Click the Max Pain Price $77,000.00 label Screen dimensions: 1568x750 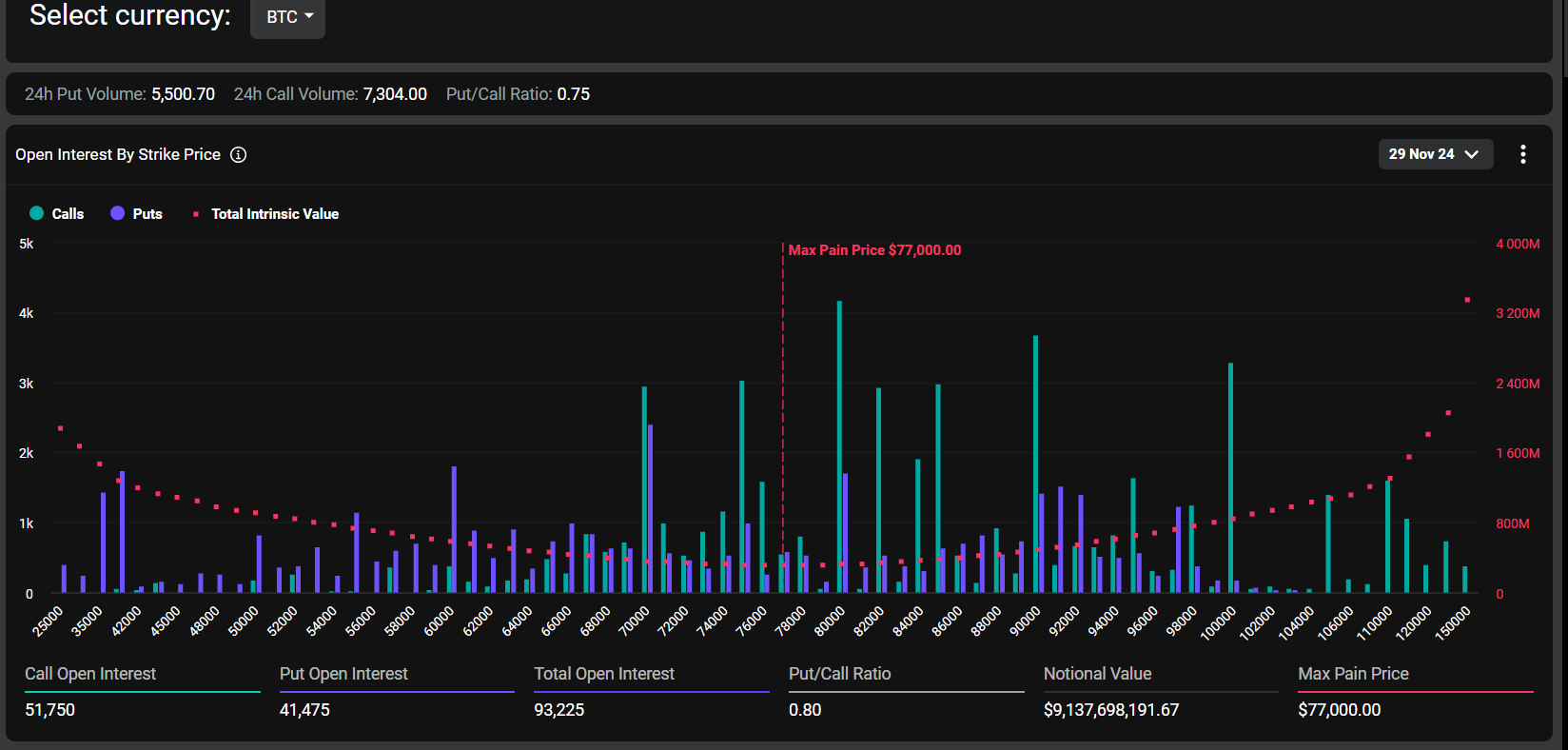tap(874, 250)
